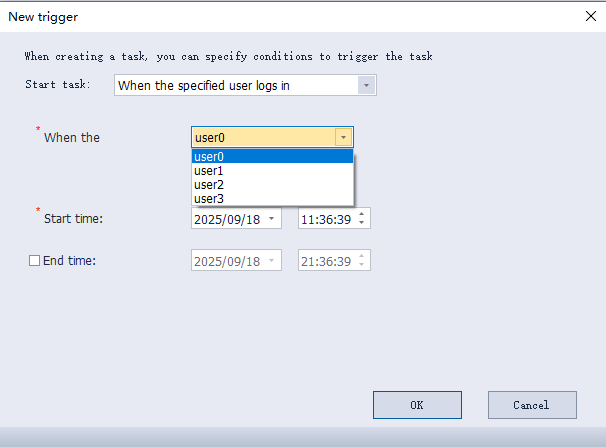The width and height of the screenshot is (606, 447).
Task: Open the End time date picker arrow
Action: pyautogui.click(x=271, y=261)
